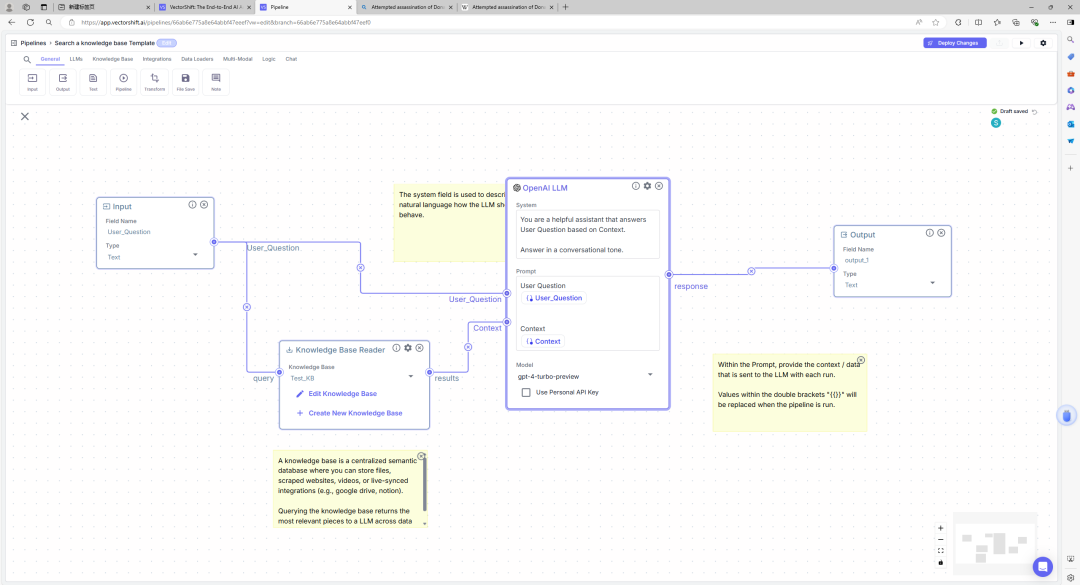Click the Deploy Changes button

point(952,43)
